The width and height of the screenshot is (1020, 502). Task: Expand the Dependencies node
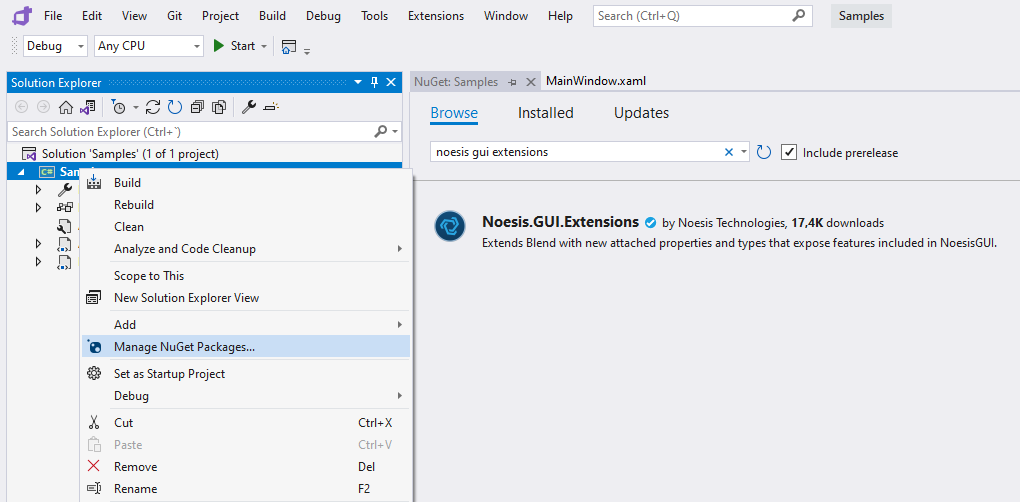point(38,207)
